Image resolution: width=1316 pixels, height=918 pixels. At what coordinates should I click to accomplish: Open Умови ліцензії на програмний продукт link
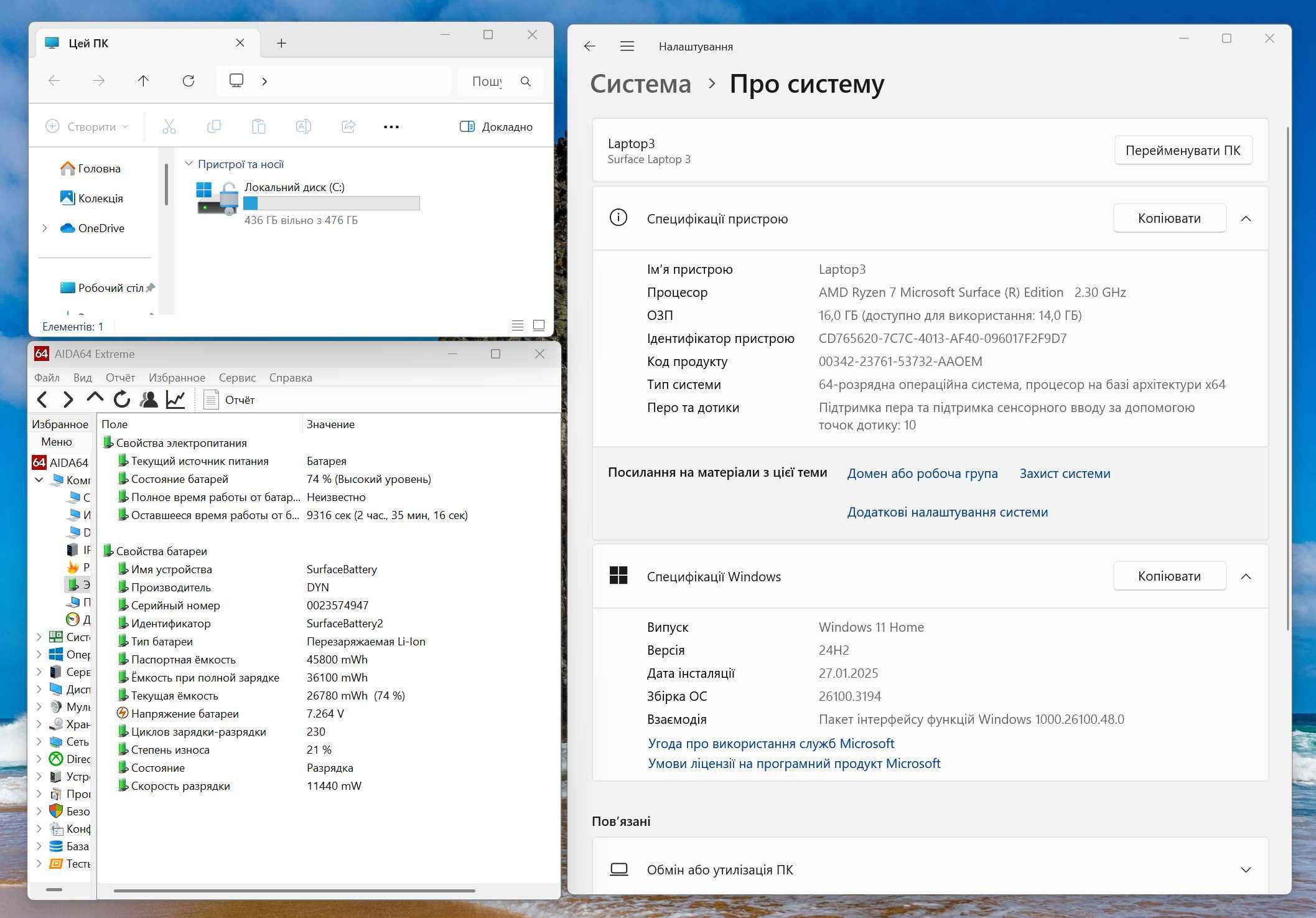tap(794, 763)
